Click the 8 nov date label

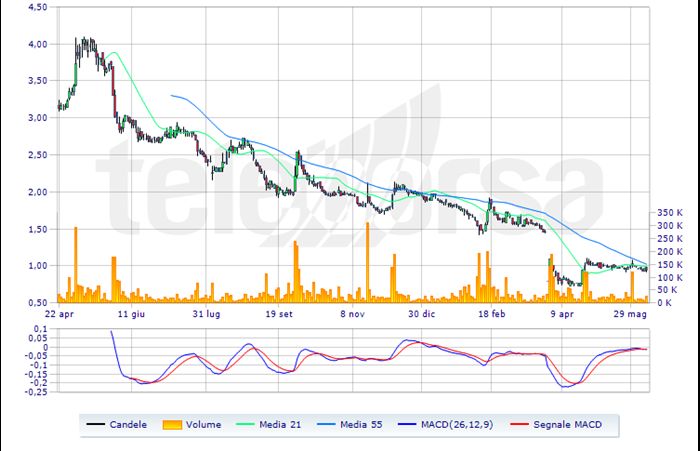point(352,314)
